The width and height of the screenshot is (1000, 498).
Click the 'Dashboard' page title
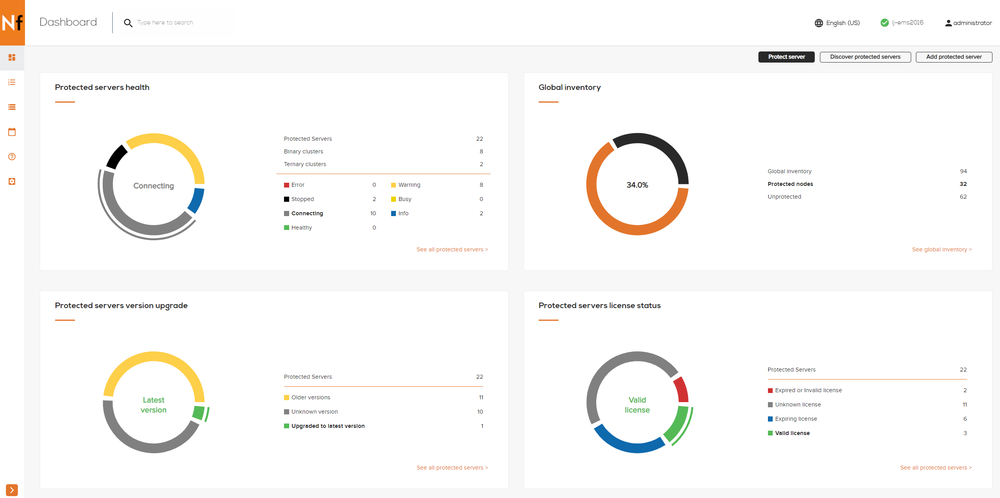(68, 22)
